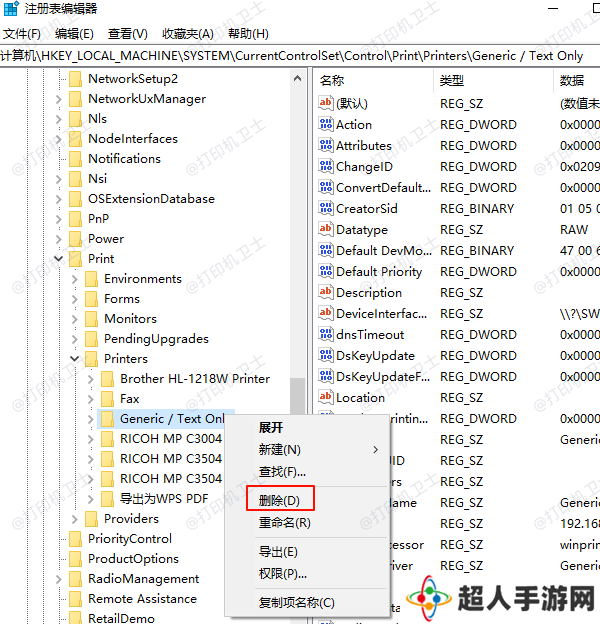Select the dnsTimeout DWORD icon
Image resolution: width=600 pixels, height=624 pixels.
tap(325, 334)
